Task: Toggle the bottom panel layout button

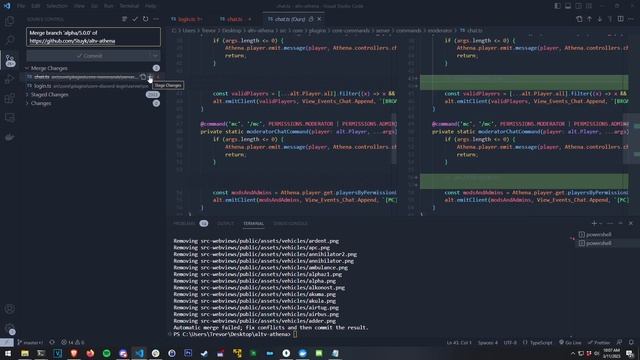Action: click(x=568, y=6)
